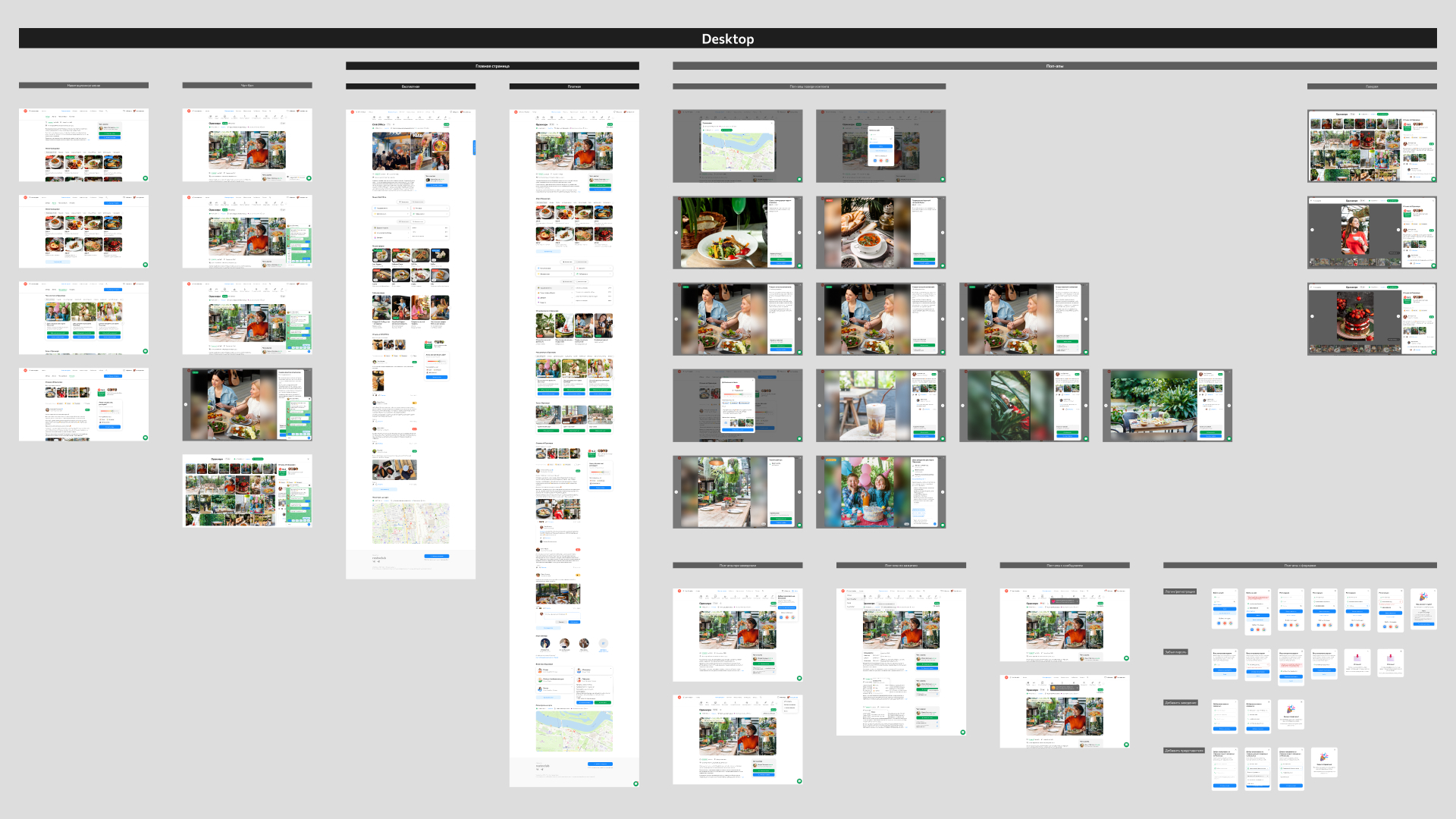The height and width of the screenshot is (819, 1456).
Task: Click the confetti icon in the Логин/регистрация success card
Action: (x=1423, y=598)
